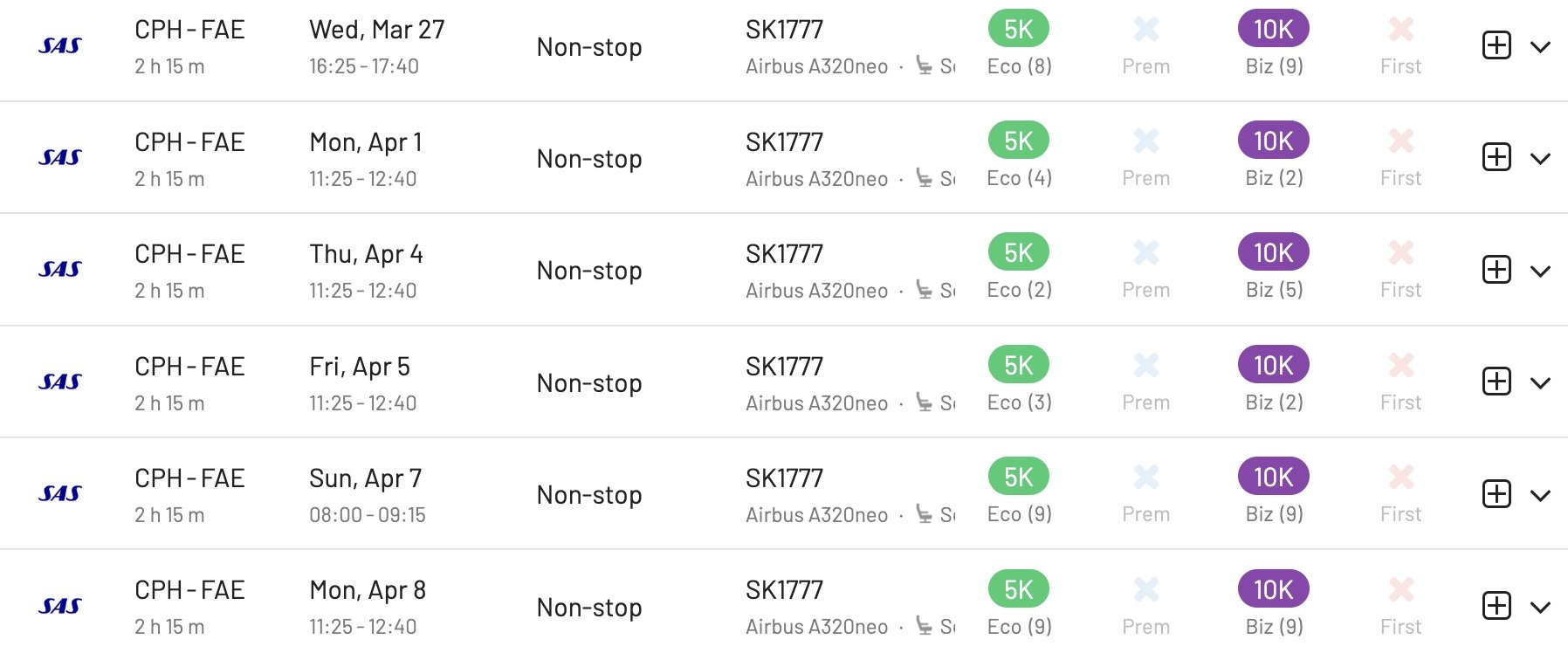Click the plus icon on Mon, Apr 8 row
This screenshot has width=1568, height=660.
[x=1496, y=605]
